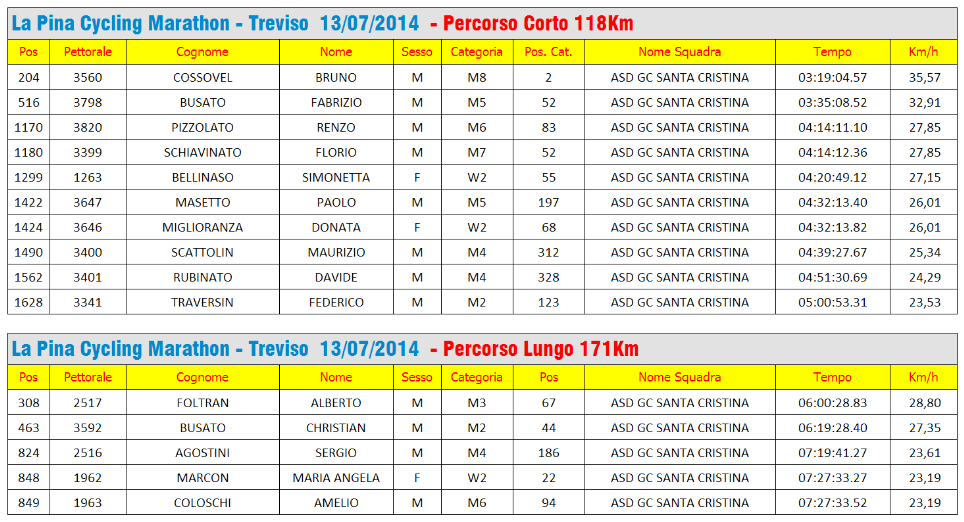Click category position 197
The image size is (964, 522).
(x=548, y=203)
